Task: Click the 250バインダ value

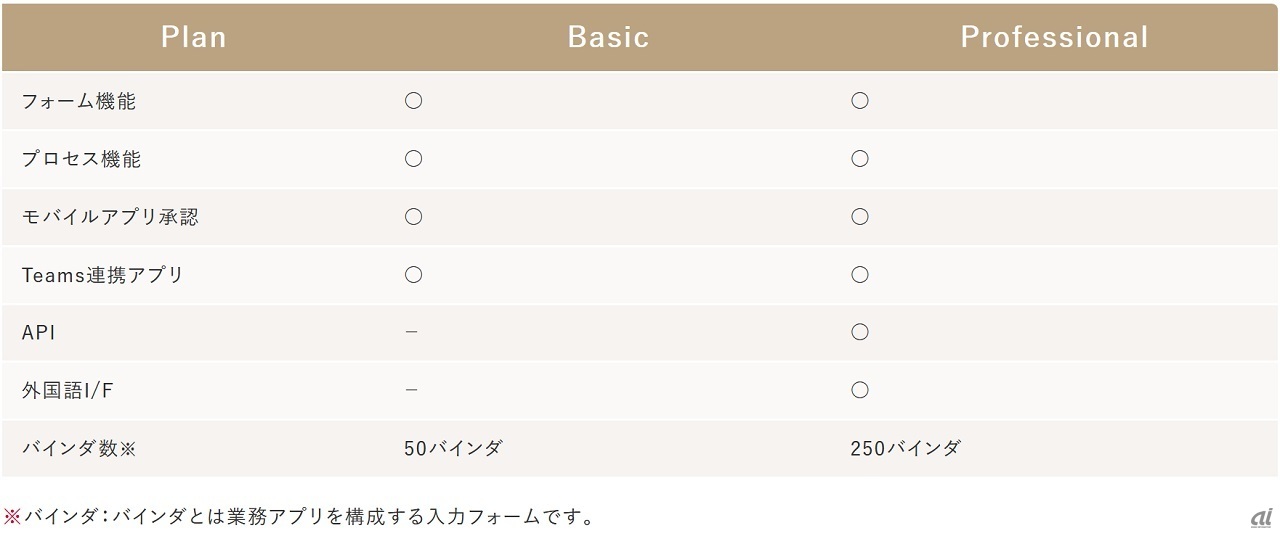Action: point(905,448)
